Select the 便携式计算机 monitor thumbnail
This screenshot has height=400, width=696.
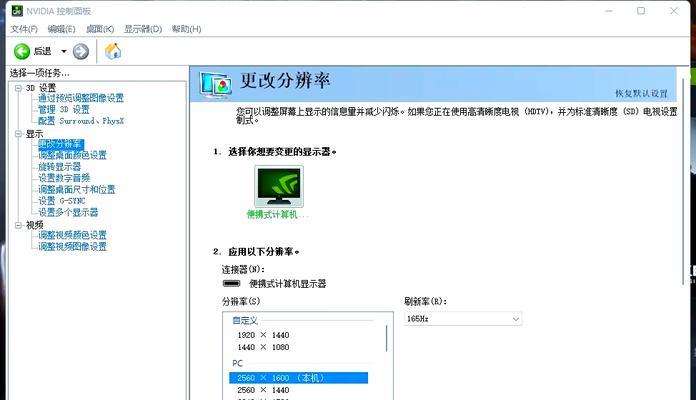click(279, 186)
